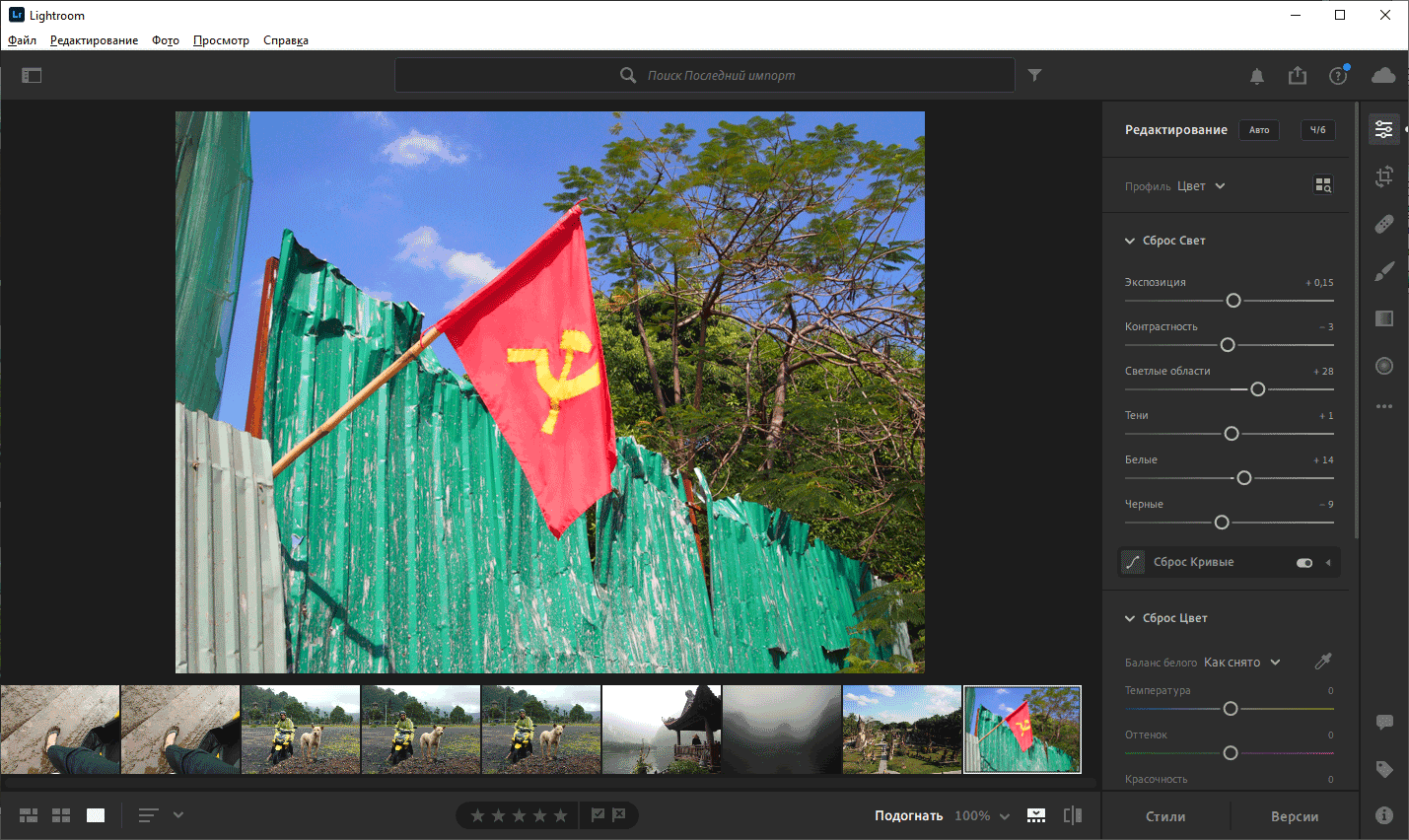Click the zoom 100% value

[972, 816]
